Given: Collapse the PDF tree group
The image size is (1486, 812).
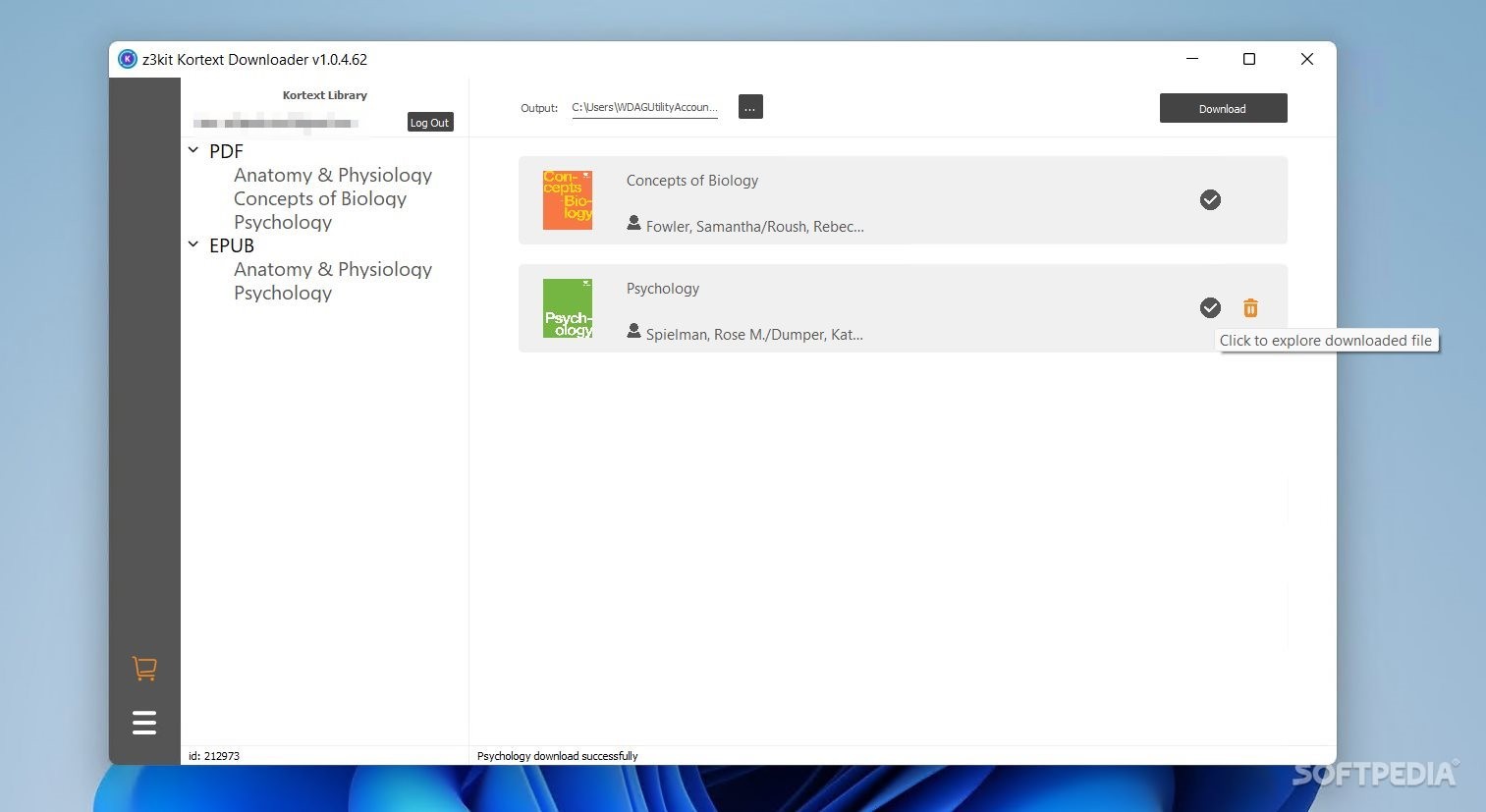Looking at the screenshot, I should click(193, 150).
